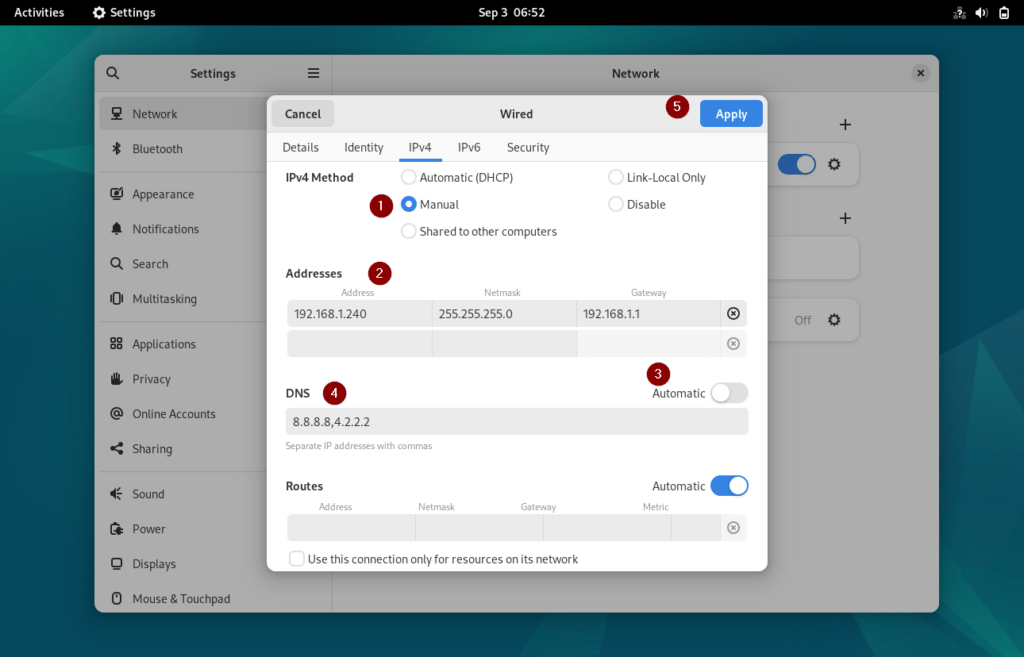Open Sound settings from the sidebar

(148, 493)
